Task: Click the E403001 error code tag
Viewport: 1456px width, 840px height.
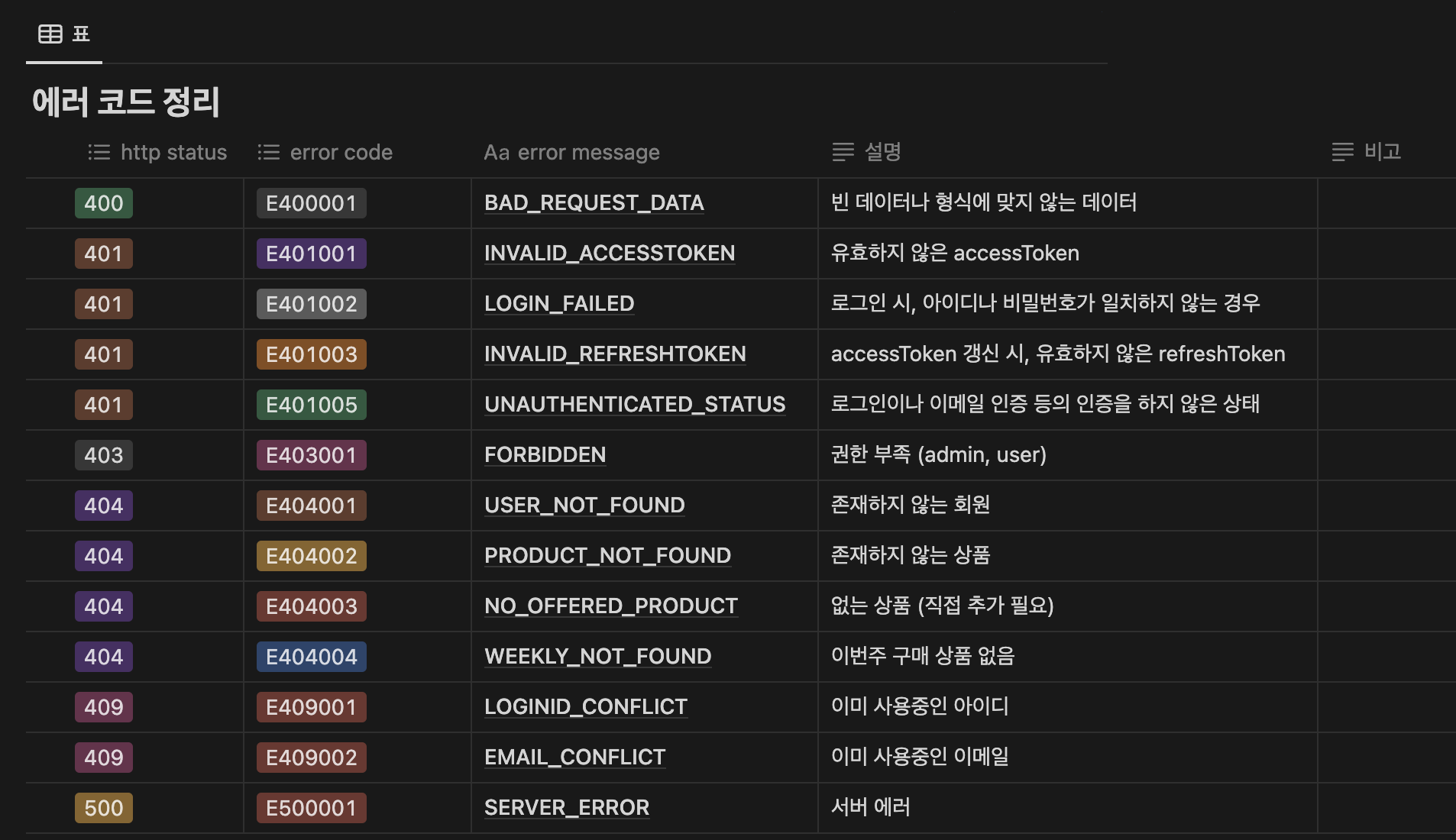Action: click(x=312, y=455)
